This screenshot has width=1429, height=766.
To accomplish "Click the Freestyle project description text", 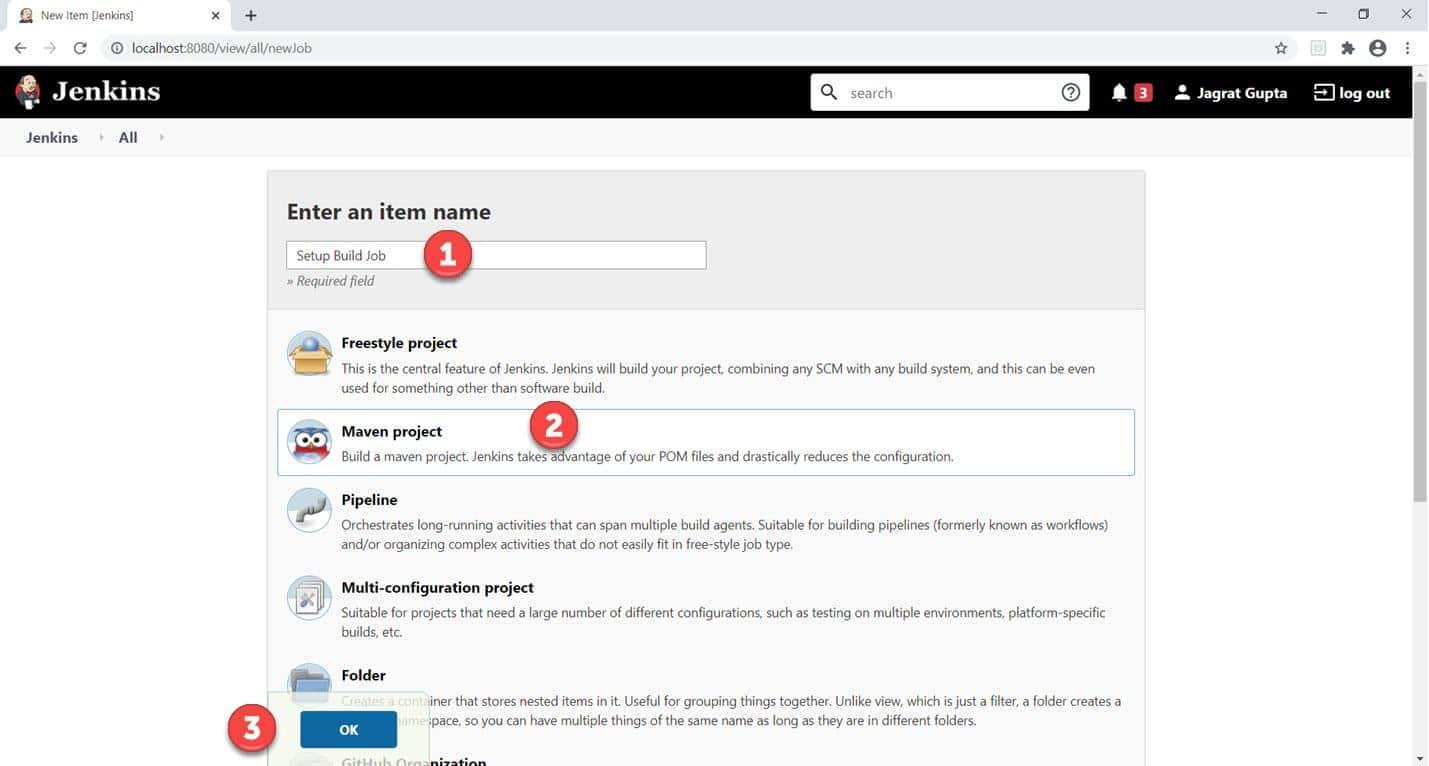I will 718,378.
